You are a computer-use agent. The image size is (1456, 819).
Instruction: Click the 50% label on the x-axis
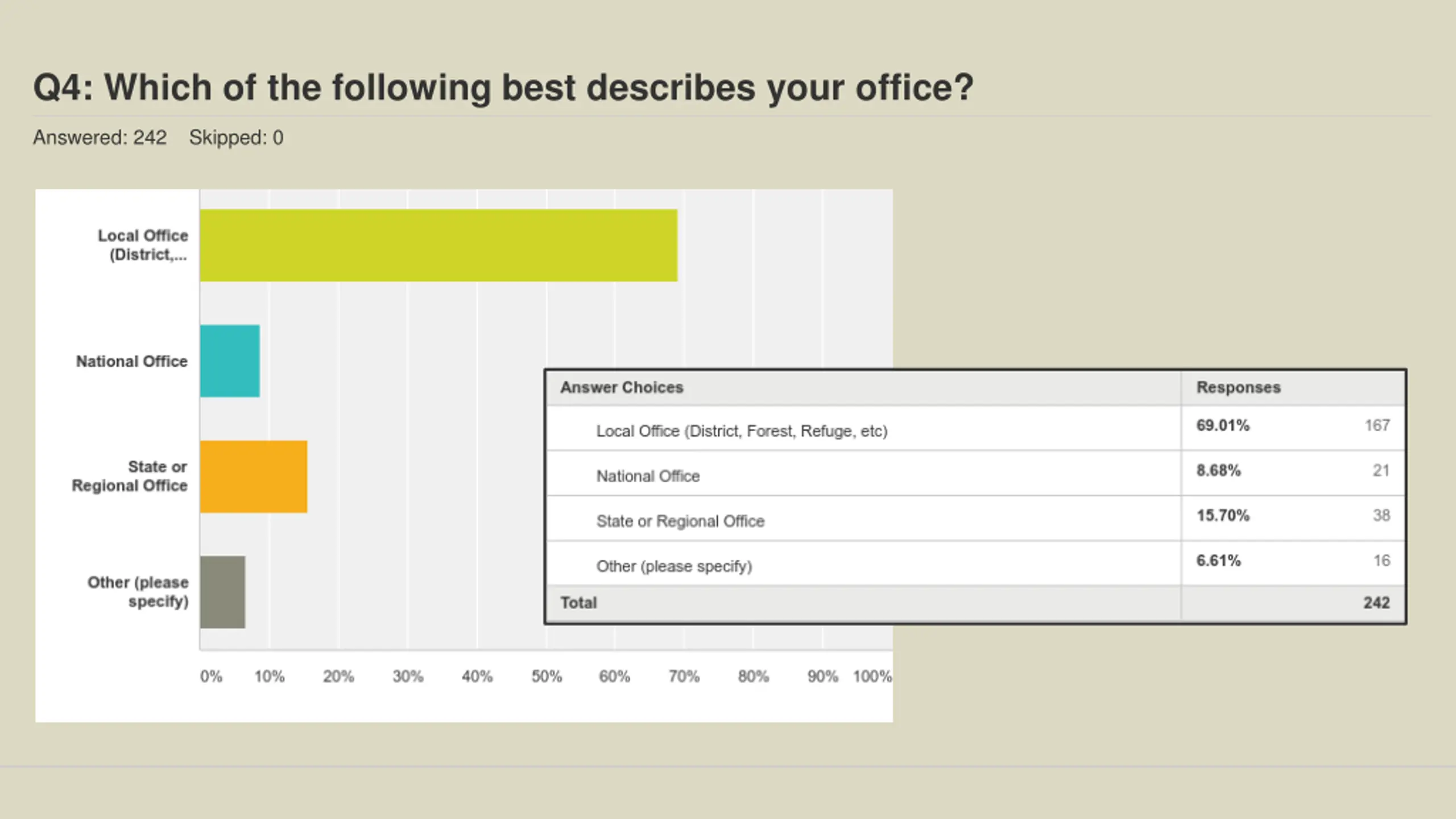pos(546,676)
